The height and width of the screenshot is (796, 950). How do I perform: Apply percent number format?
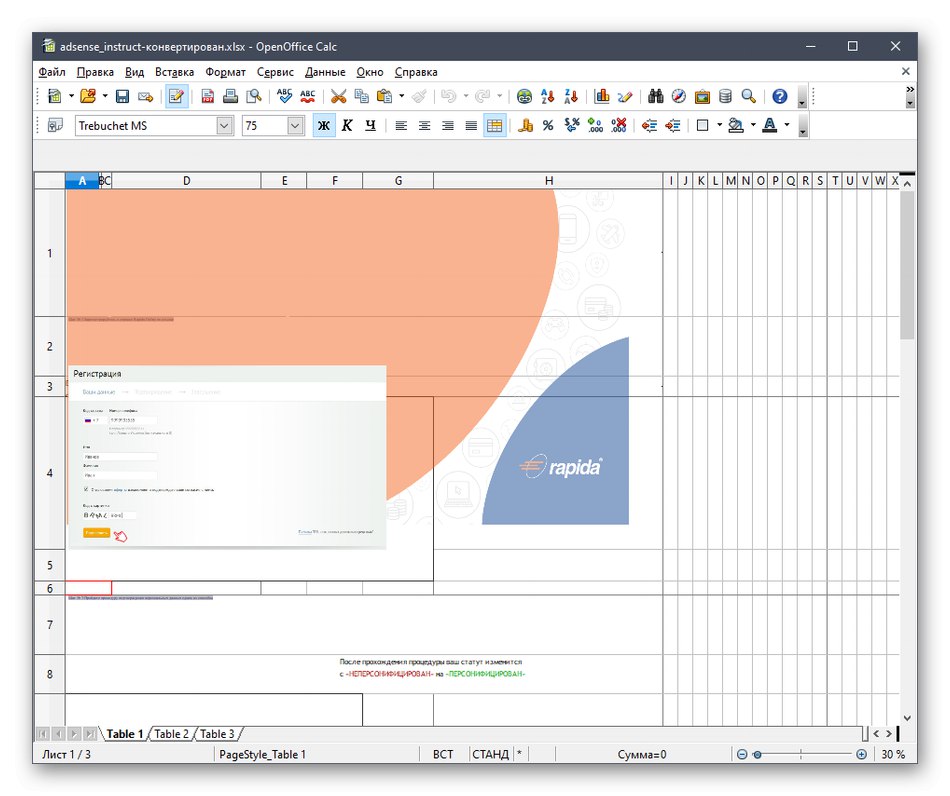[x=547, y=125]
